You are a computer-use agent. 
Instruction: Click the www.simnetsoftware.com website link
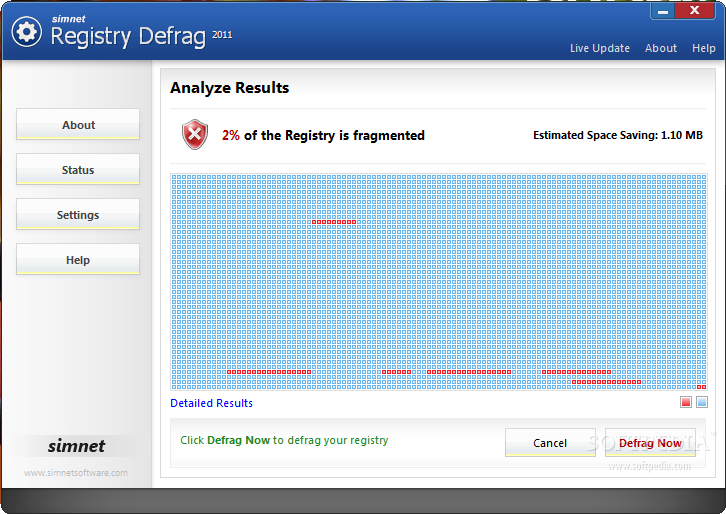click(x=76, y=473)
